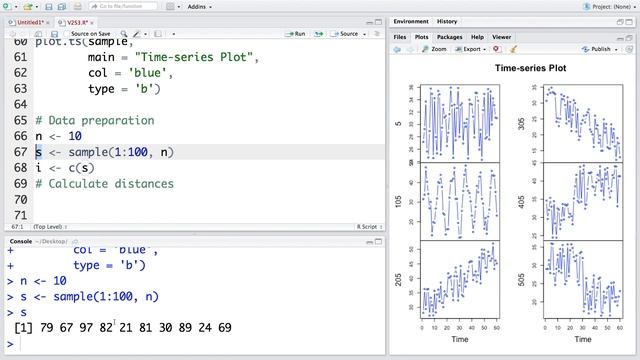This screenshot has height=360, width=640.
Task: Save the script using editor toolbar disk icon
Action: coord(54,34)
